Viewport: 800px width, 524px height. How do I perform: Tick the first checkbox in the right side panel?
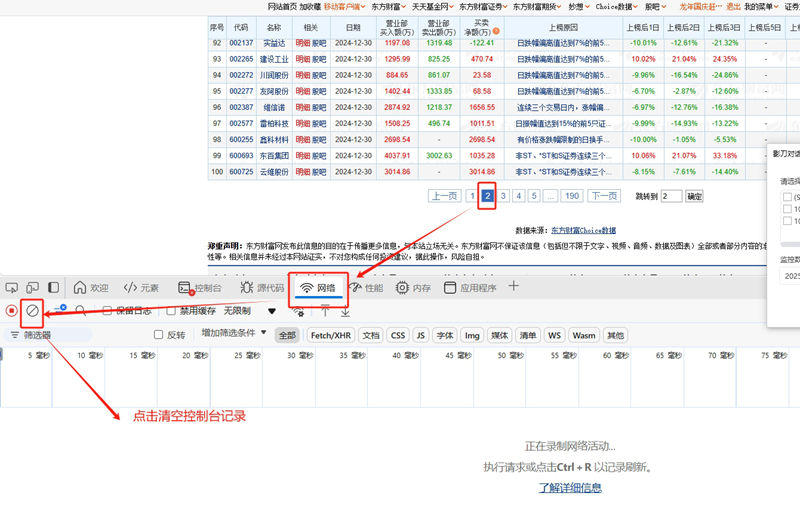tap(787, 197)
